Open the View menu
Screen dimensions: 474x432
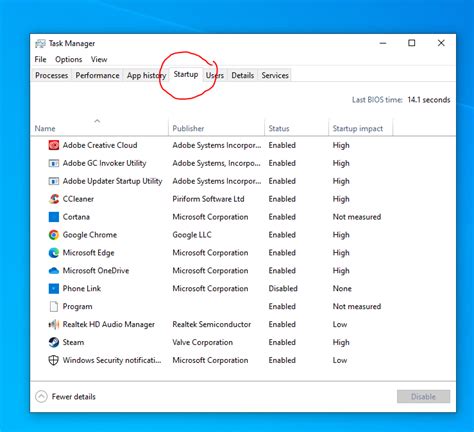[99, 60]
